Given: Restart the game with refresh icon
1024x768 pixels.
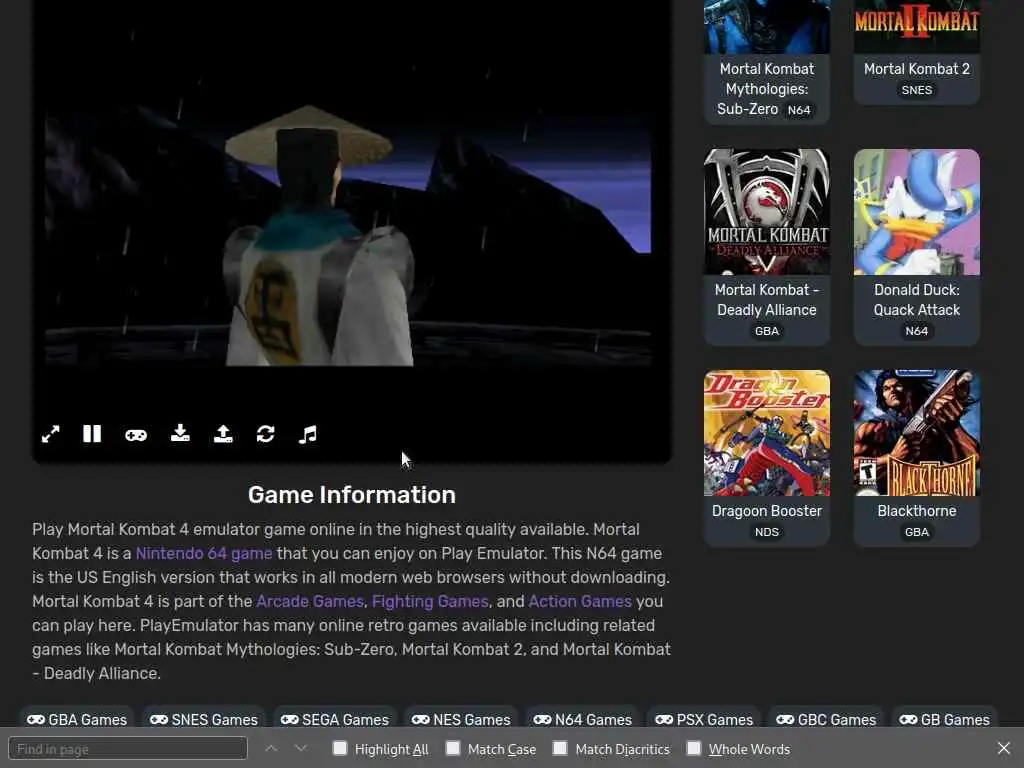Looking at the screenshot, I should 266,434.
